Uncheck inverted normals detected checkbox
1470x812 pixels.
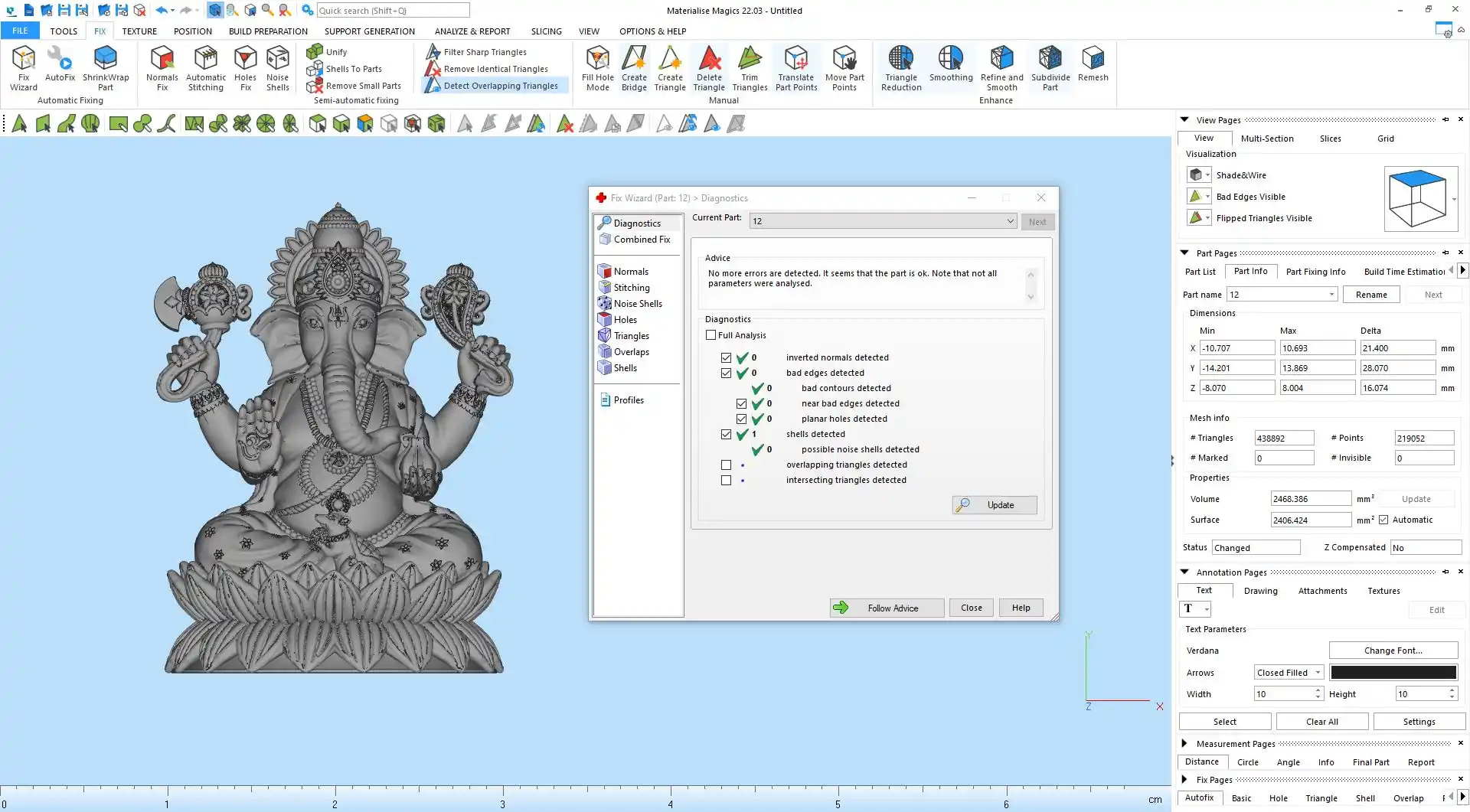[x=726, y=357]
